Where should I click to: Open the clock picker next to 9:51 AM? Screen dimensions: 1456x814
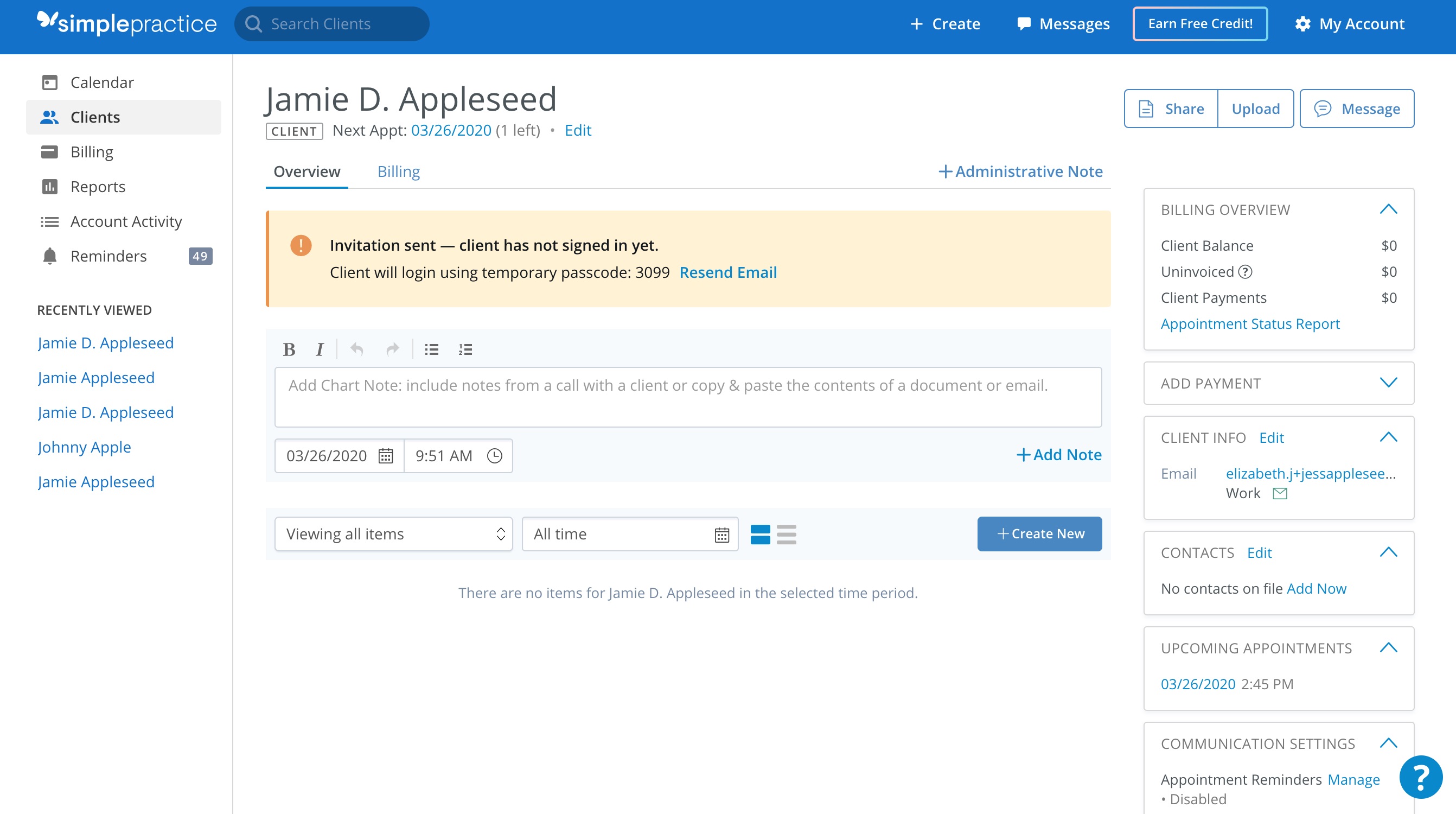tap(495, 455)
